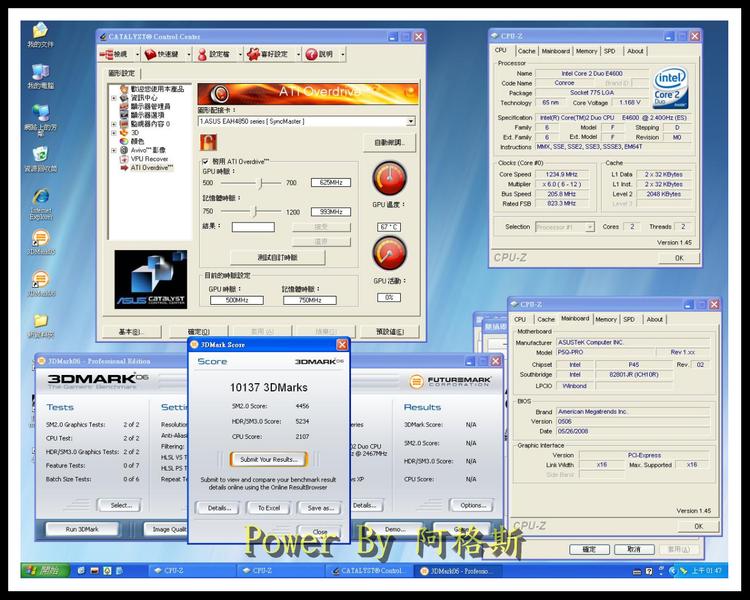
Task: Click Save as button in score dialog
Action: 320,508
